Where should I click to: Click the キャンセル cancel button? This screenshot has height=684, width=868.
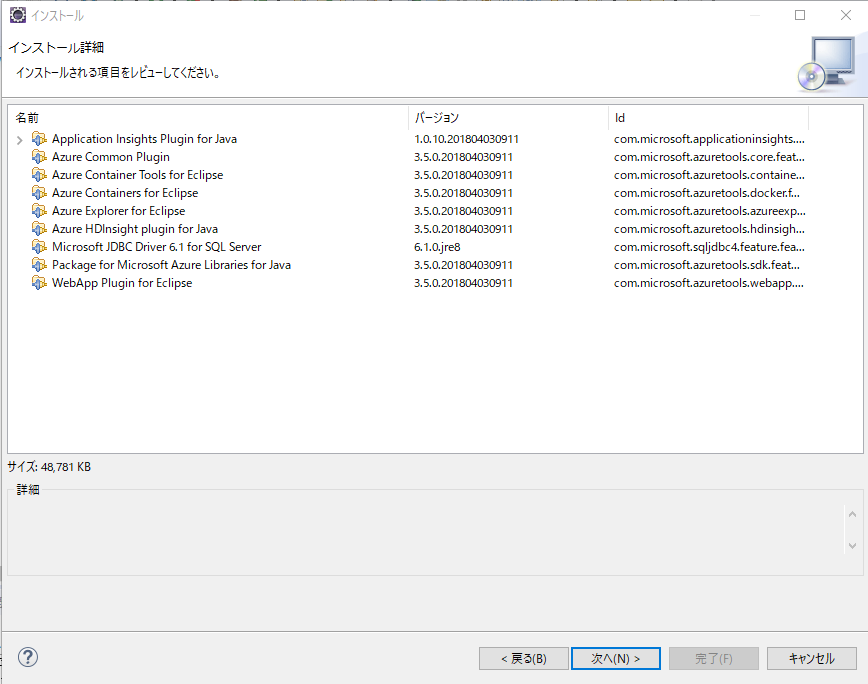pos(812,659)
